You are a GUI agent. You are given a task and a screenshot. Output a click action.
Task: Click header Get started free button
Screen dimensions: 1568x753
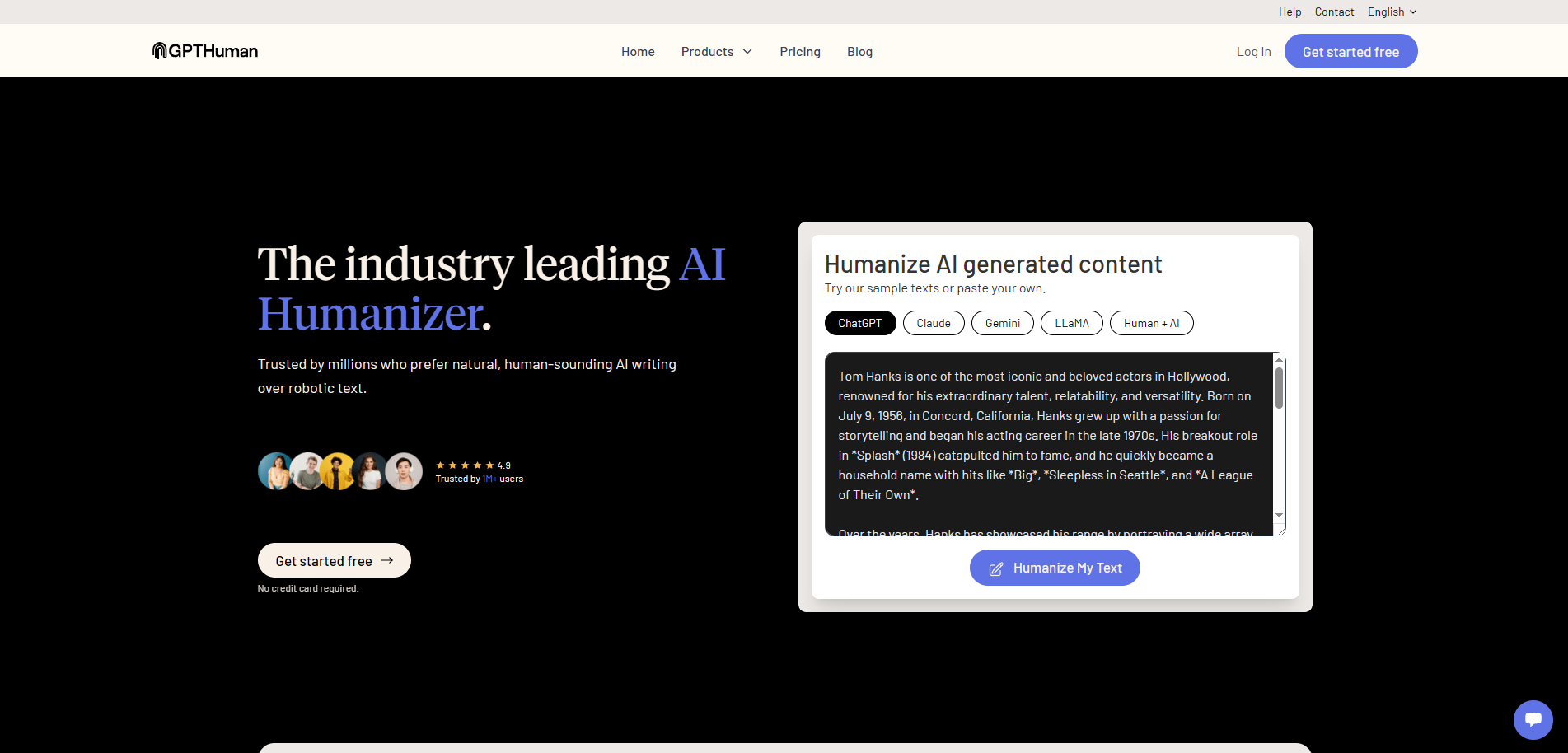tap(1350, 51)
